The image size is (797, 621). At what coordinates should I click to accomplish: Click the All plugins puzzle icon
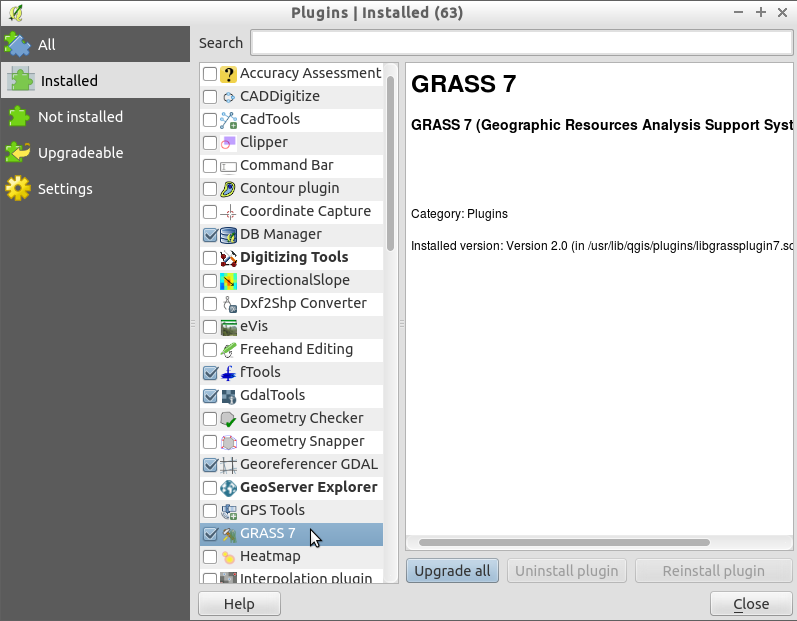click(18, 44)
